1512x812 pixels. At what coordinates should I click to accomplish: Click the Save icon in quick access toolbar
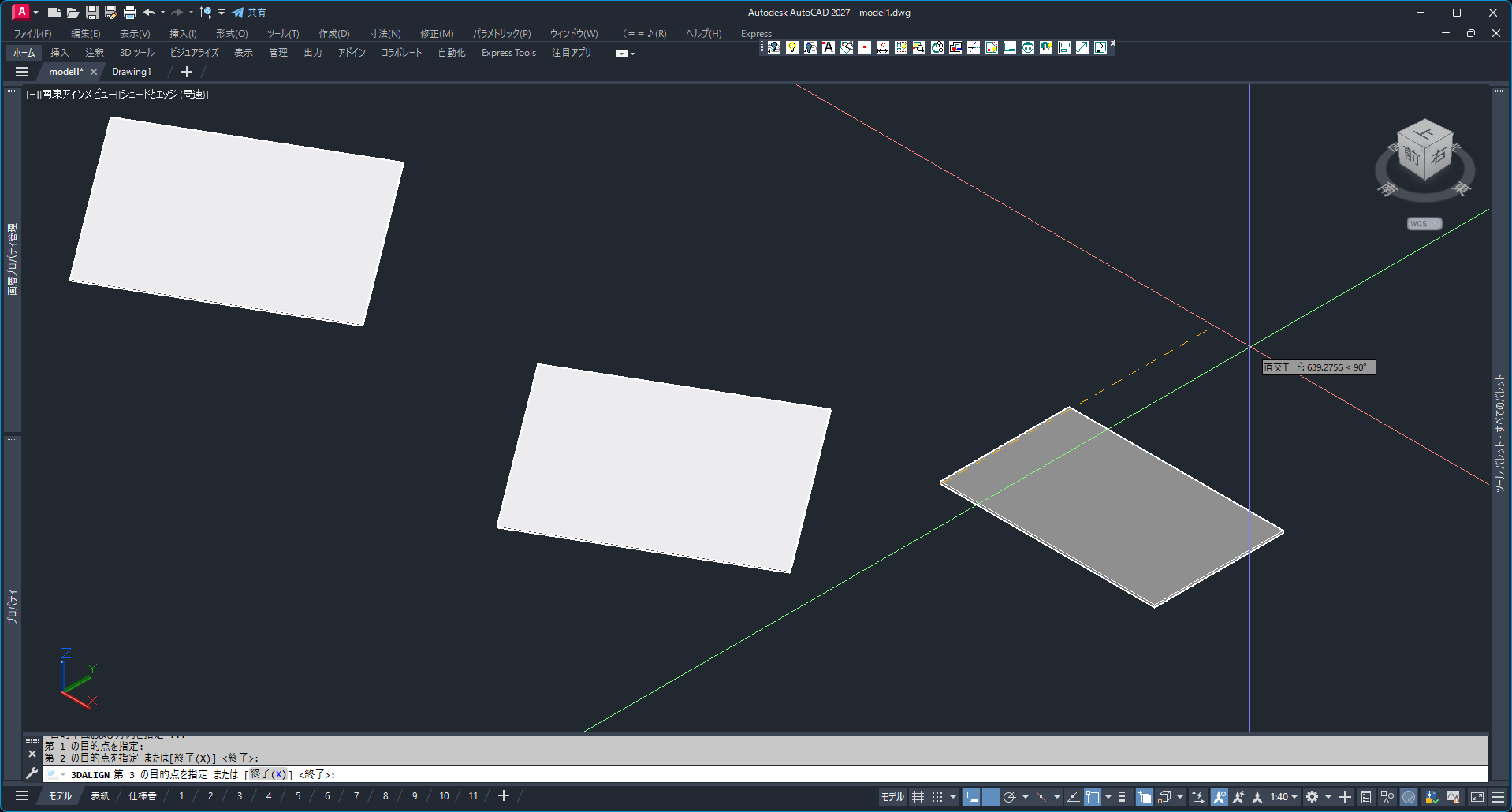pyautogui.click(x=92, y=13)
